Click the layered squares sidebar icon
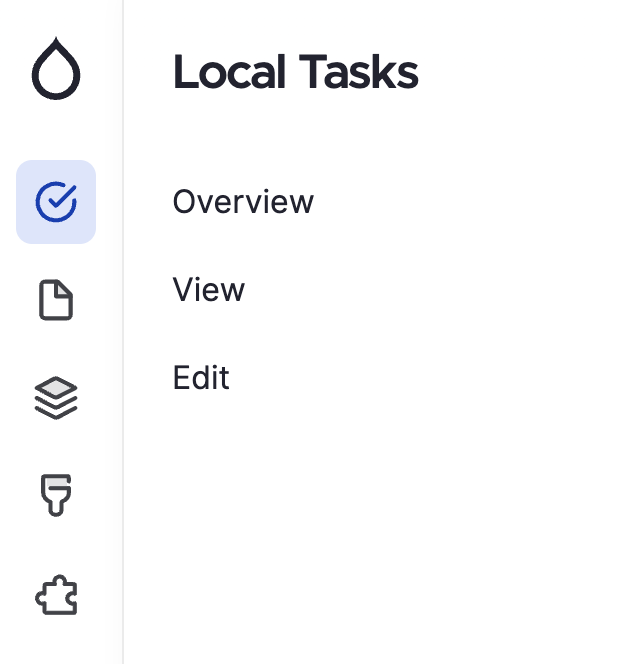Viewport: 618px width, 664px height. point(56,398)
